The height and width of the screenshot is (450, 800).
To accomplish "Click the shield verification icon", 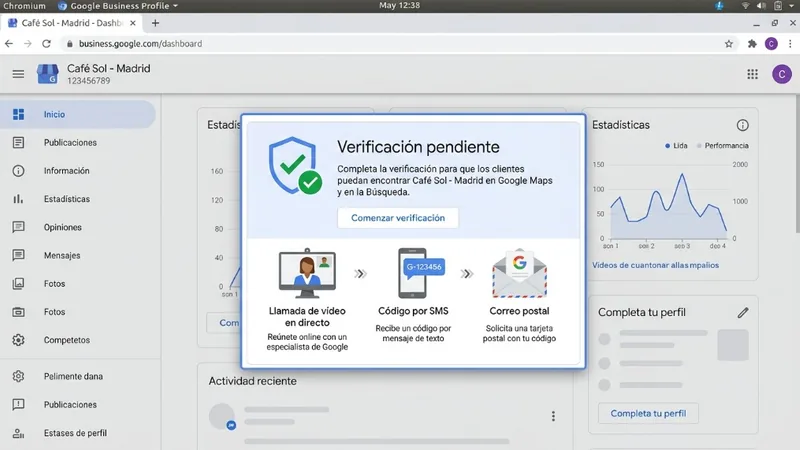I will point(295,166).
